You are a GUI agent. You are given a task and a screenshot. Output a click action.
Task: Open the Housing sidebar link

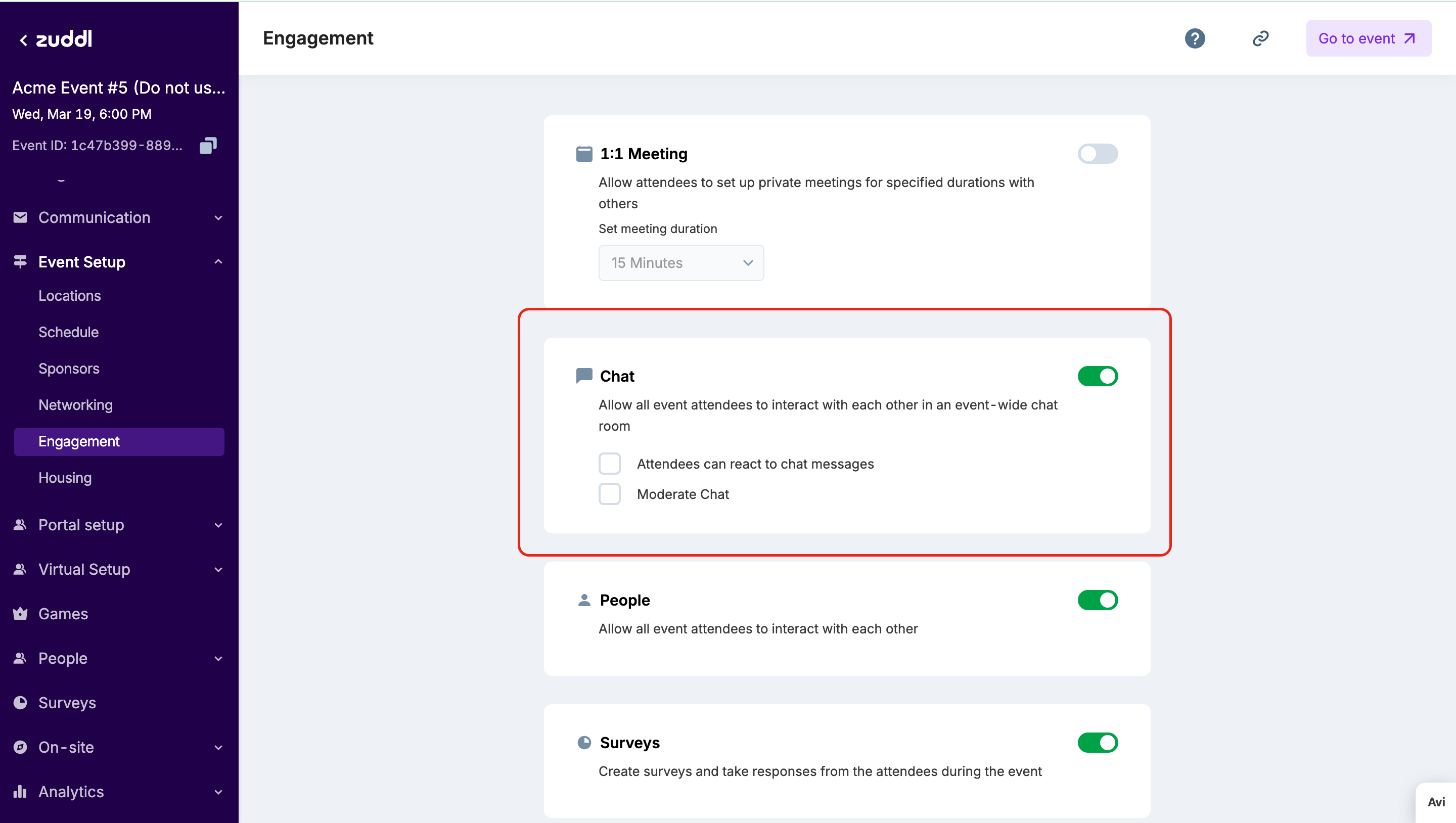pos(65,478)
